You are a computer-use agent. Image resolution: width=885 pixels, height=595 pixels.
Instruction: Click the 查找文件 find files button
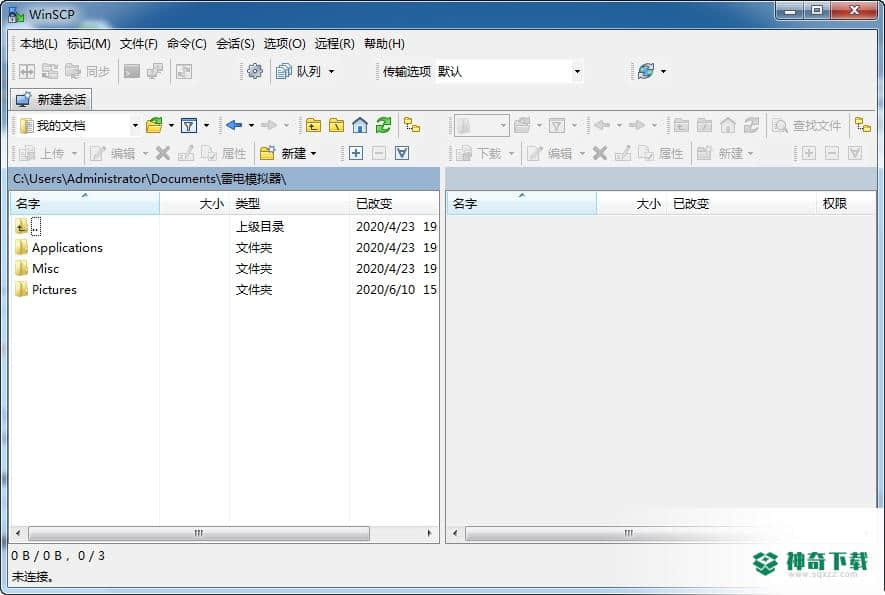point(807,125)
